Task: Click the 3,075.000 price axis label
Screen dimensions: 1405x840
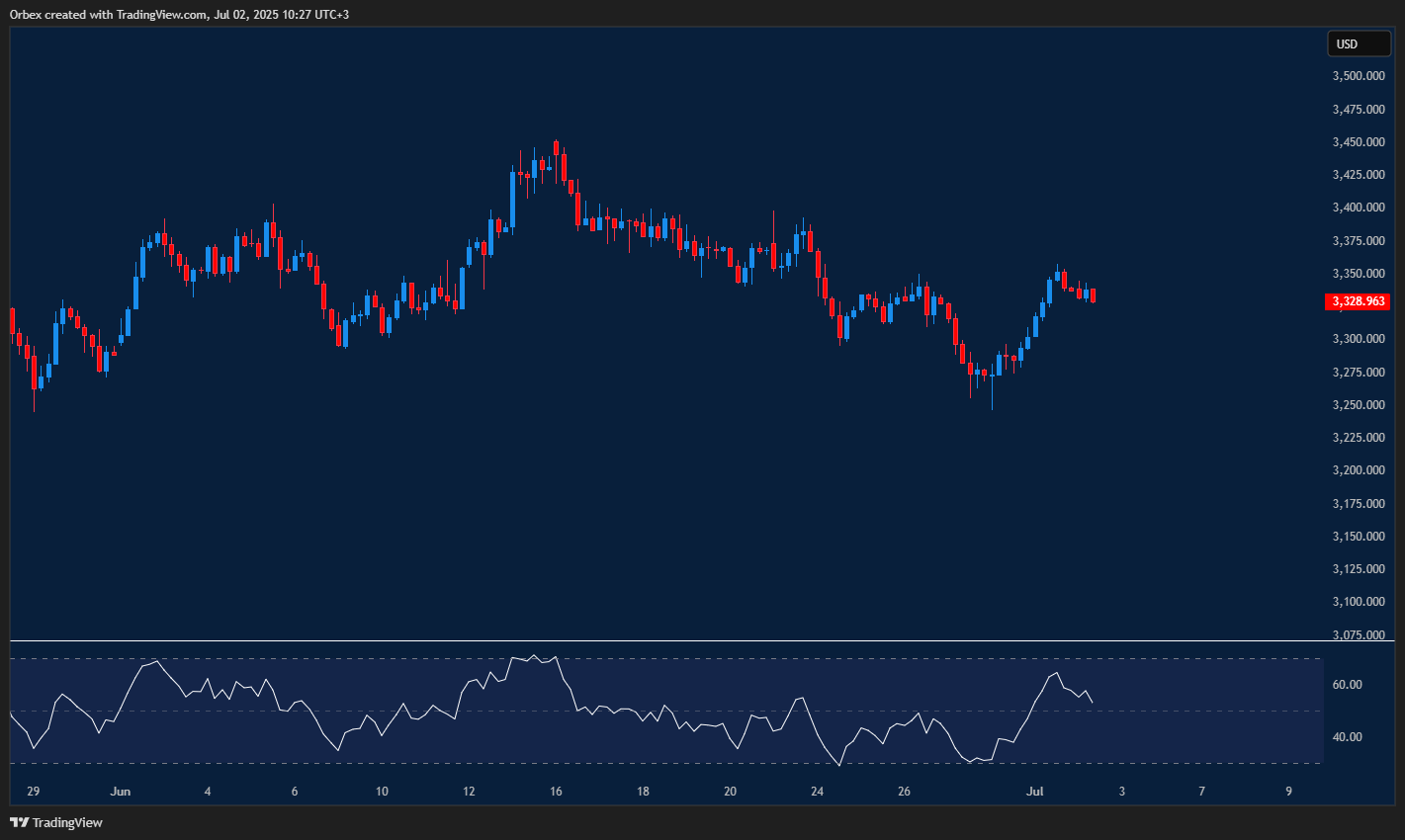Action: (x=1358, y=635)
